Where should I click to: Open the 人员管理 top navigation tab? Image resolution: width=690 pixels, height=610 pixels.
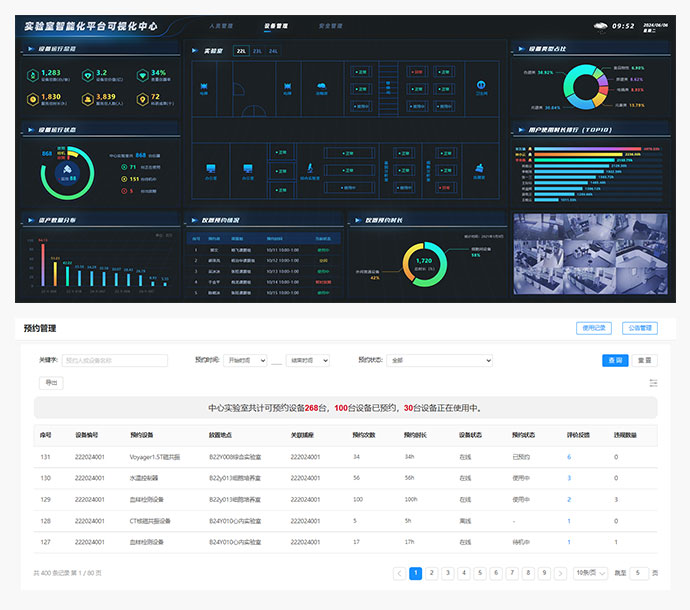pos(222,26)
